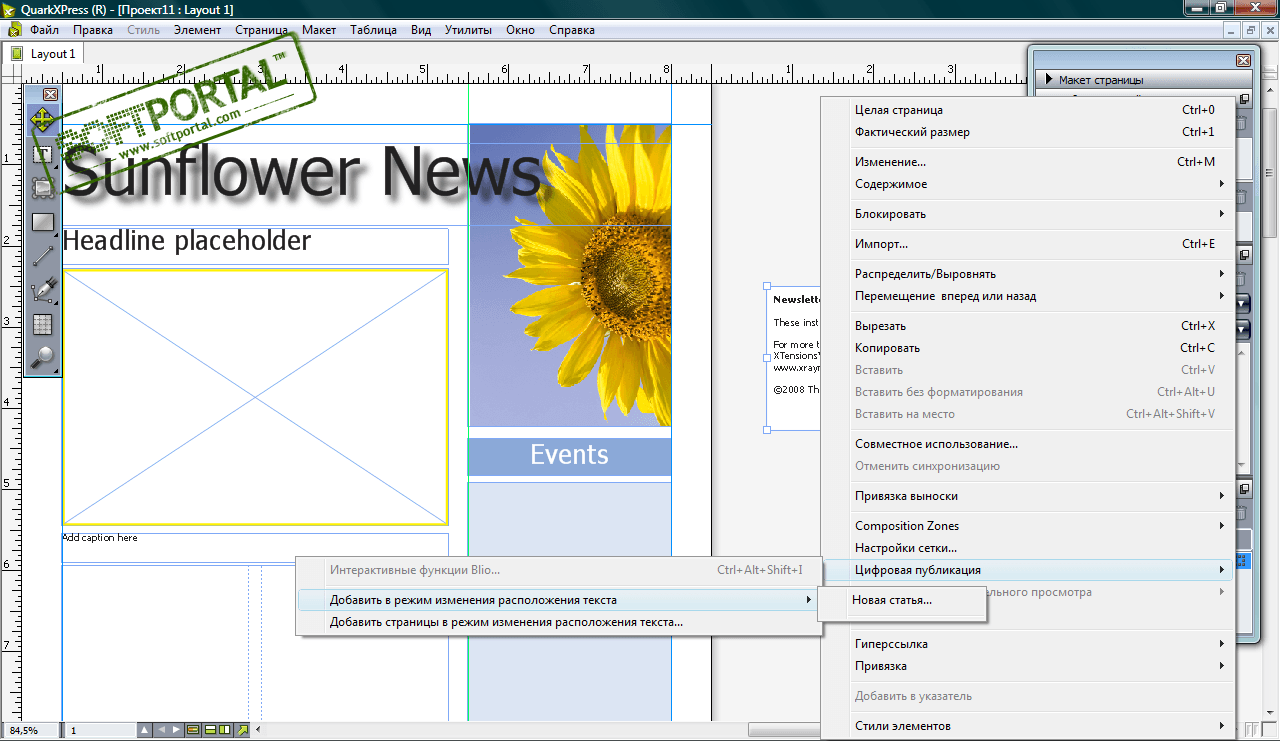The height and width of the screenshot is (741, 1280).
Task: Click Новая статья... submenu entry
Action: pos(891,600)
